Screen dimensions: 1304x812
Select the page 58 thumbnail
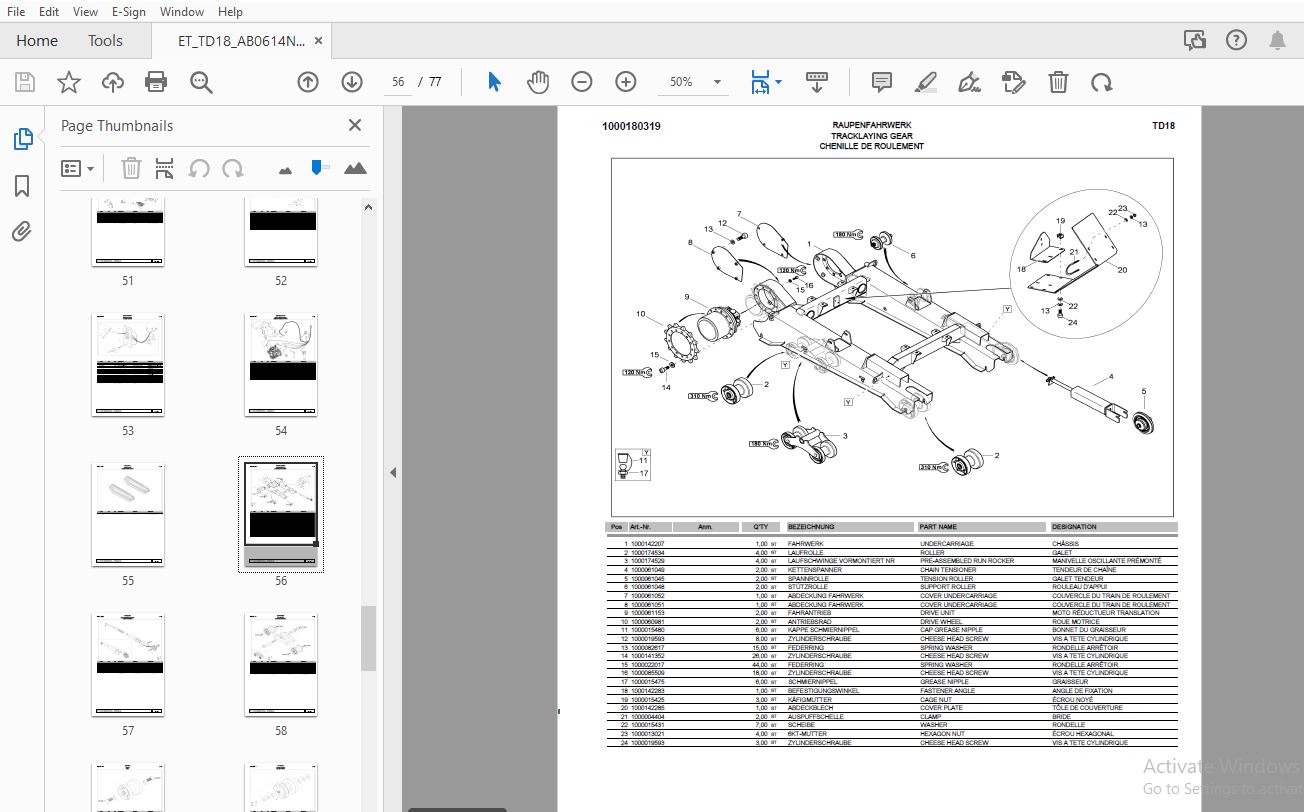(281, 664)
